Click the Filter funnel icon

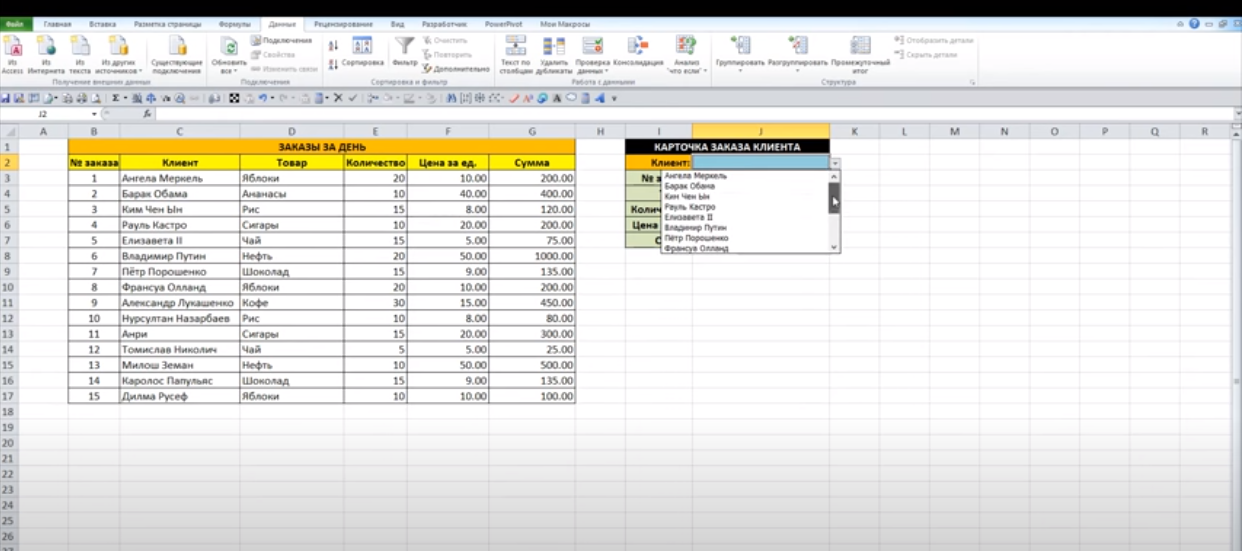click(x=404, y=47)
